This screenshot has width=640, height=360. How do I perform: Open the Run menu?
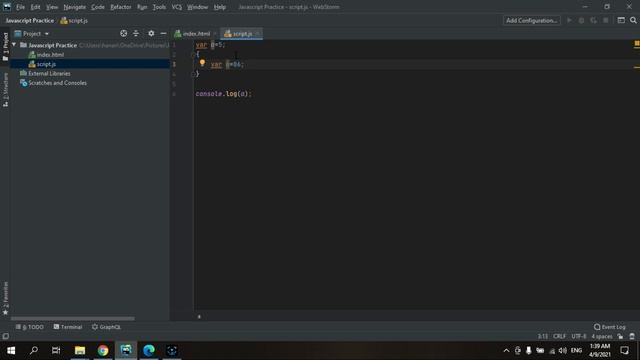(x=142, y=7)
